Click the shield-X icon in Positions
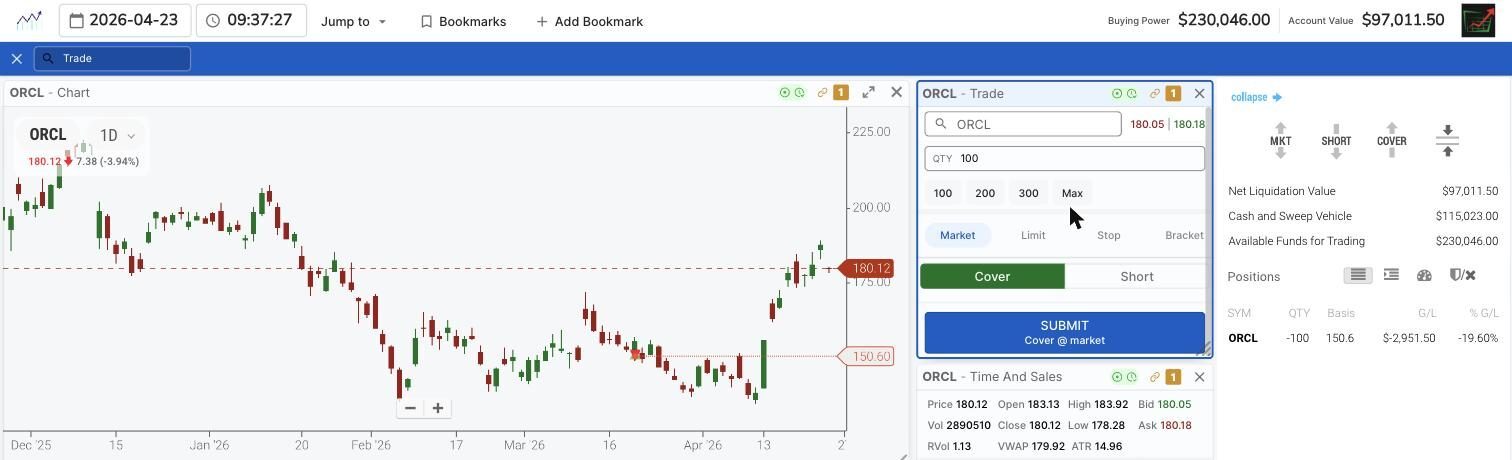Viewport: 1512px width, 460px height. (x=1462, y=275)
